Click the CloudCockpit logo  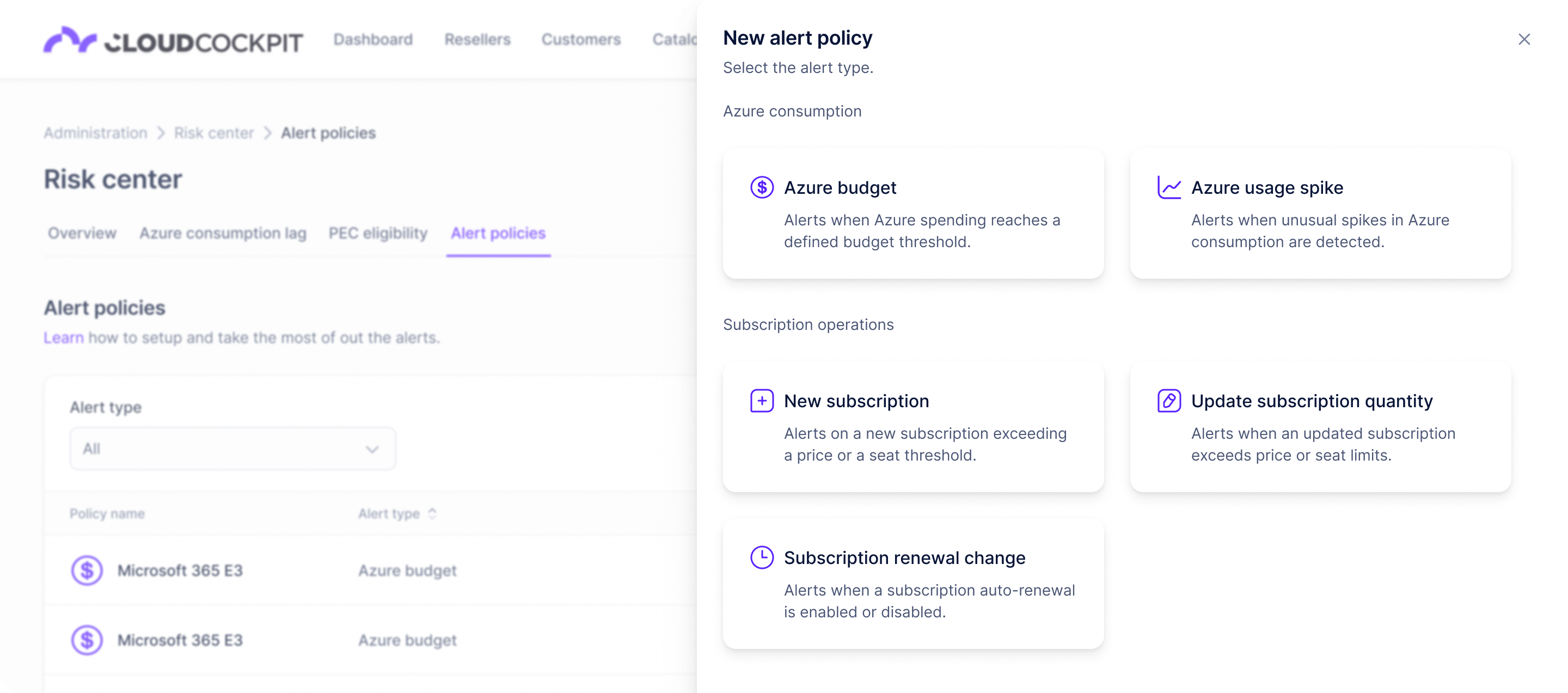(173, 41)
